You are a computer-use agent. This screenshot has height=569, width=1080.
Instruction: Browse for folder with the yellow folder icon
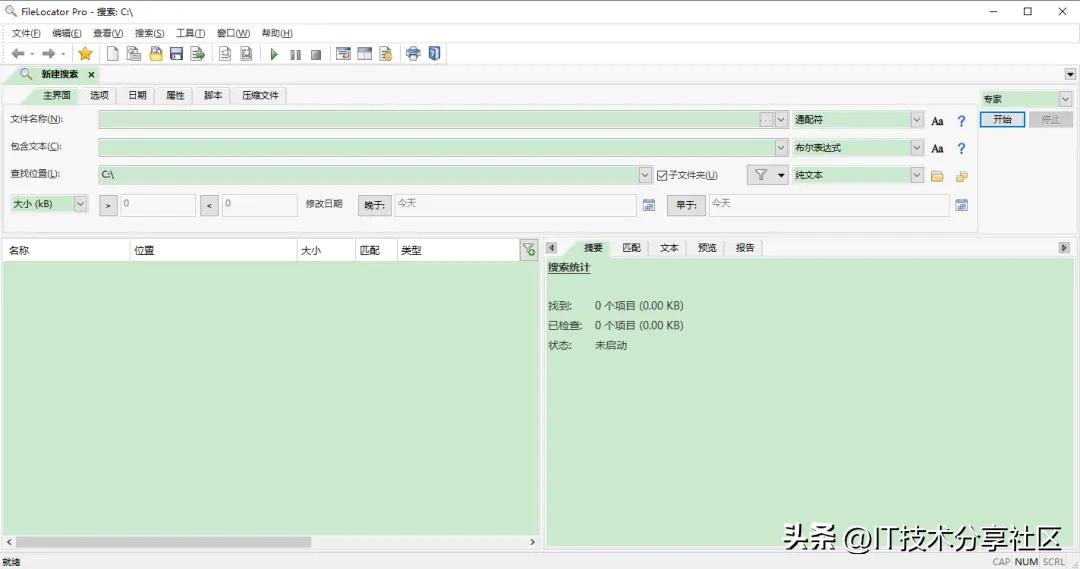(x=937, y=176)
